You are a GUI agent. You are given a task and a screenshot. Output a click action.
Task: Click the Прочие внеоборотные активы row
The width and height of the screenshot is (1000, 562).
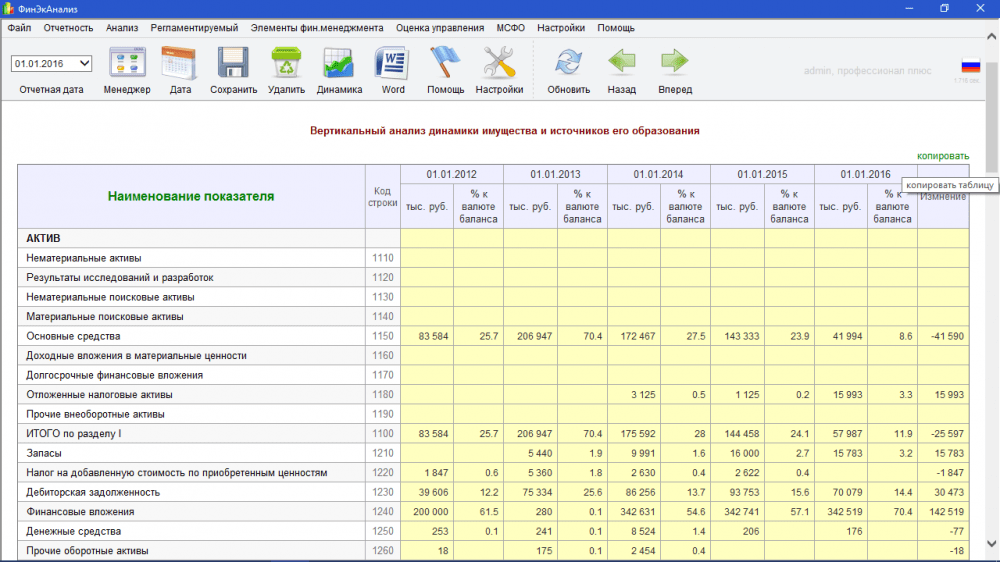[x=95, y=414]
